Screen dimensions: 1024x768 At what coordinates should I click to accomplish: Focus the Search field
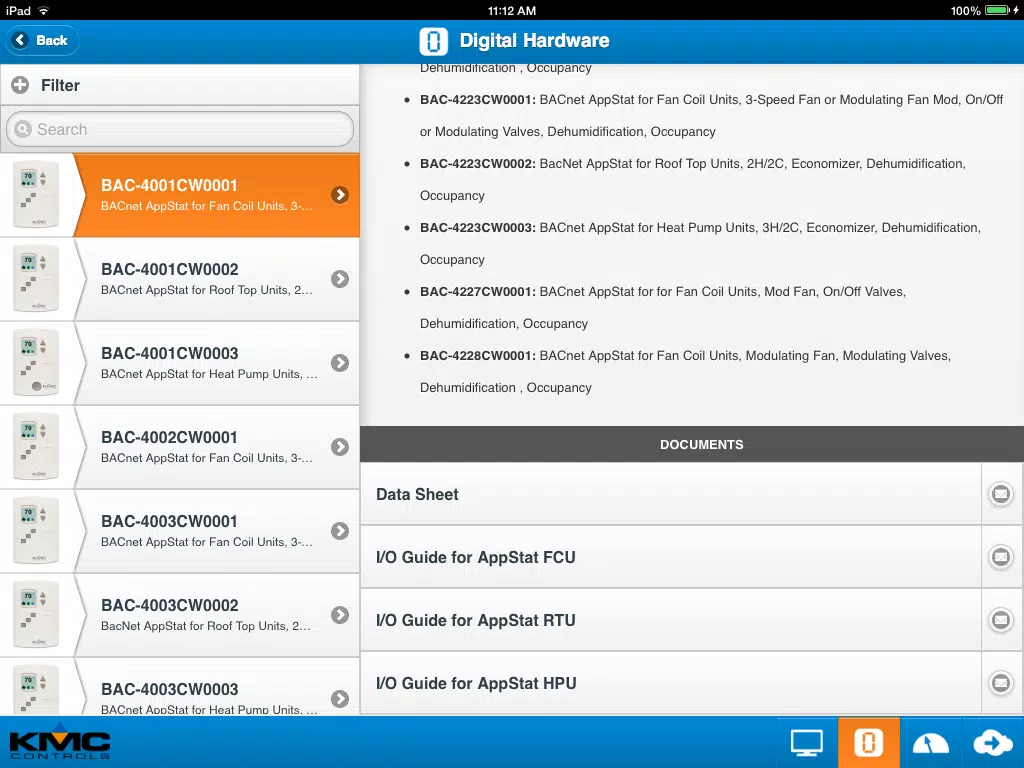180,129
